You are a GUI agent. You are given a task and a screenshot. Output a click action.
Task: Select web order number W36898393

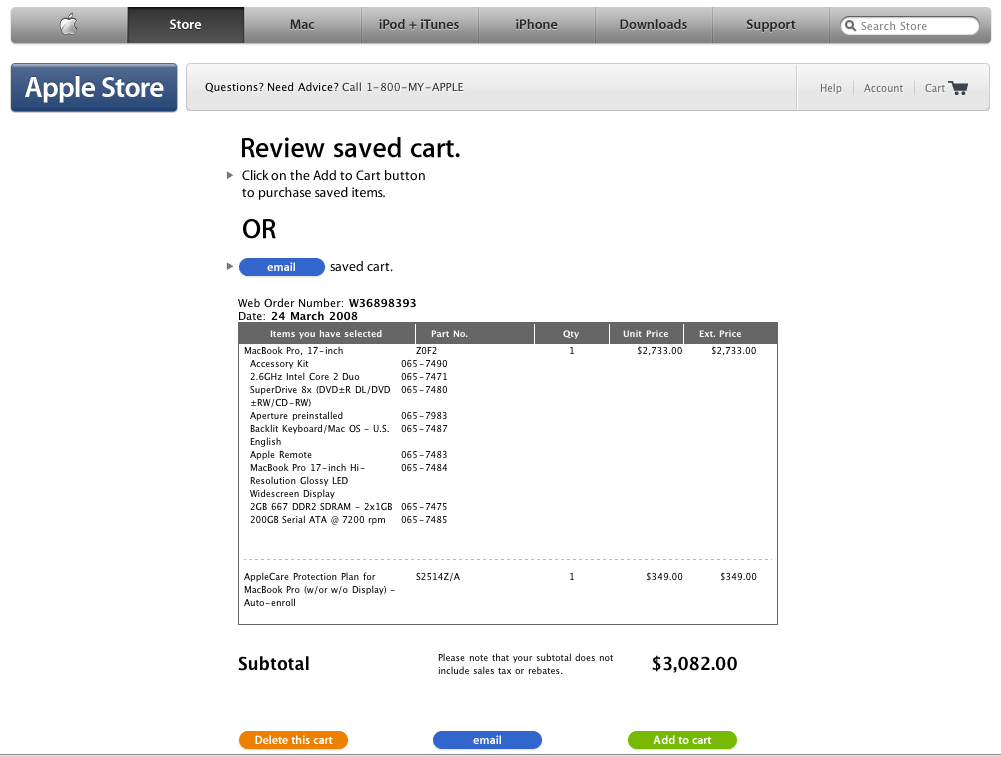coord(382,303)
